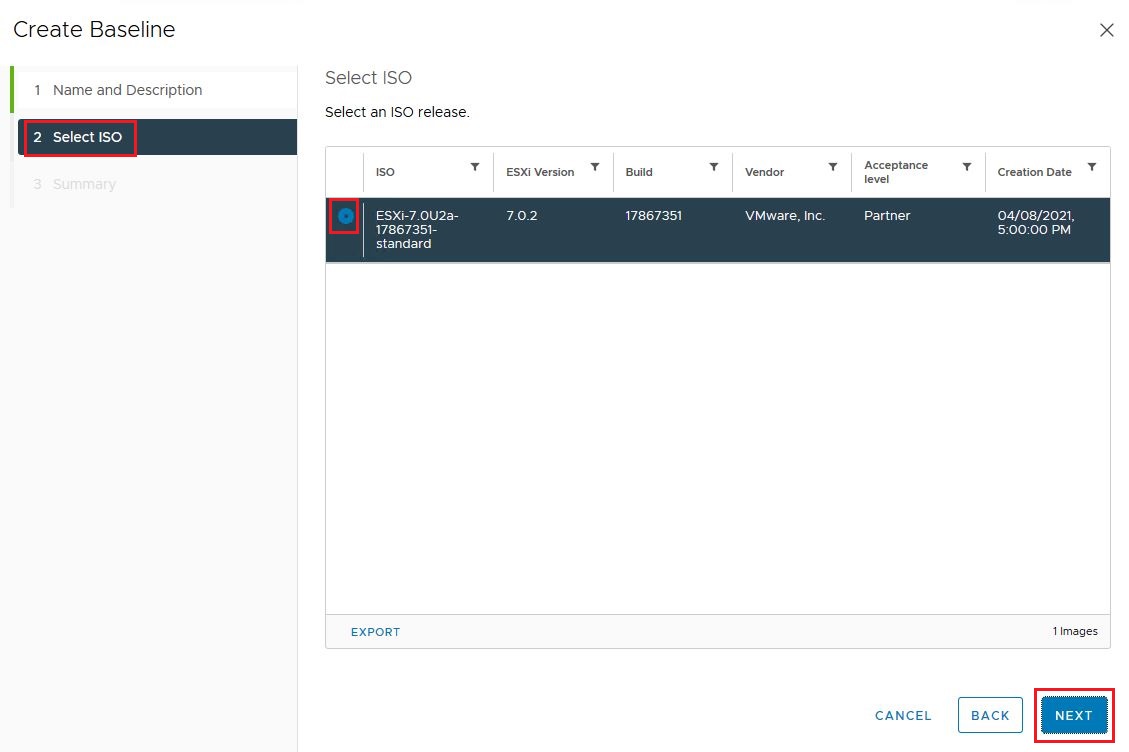Select the ESXi-7.0U2a ISO radio button
The height and width of the screenshot is (752, 1129).
pos(346,216)
